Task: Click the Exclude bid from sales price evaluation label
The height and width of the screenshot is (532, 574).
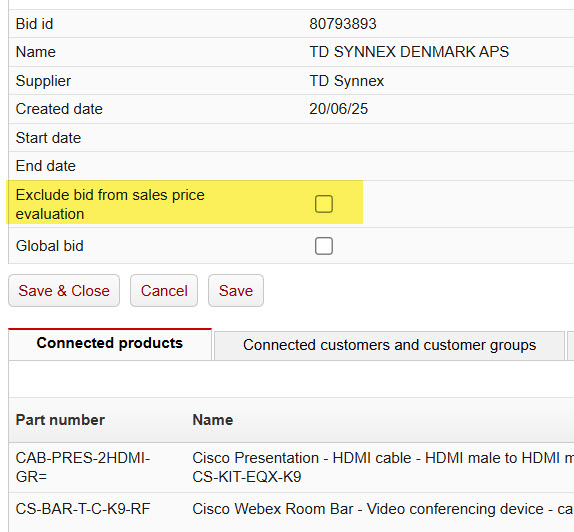Action: (x=110, y=204)
